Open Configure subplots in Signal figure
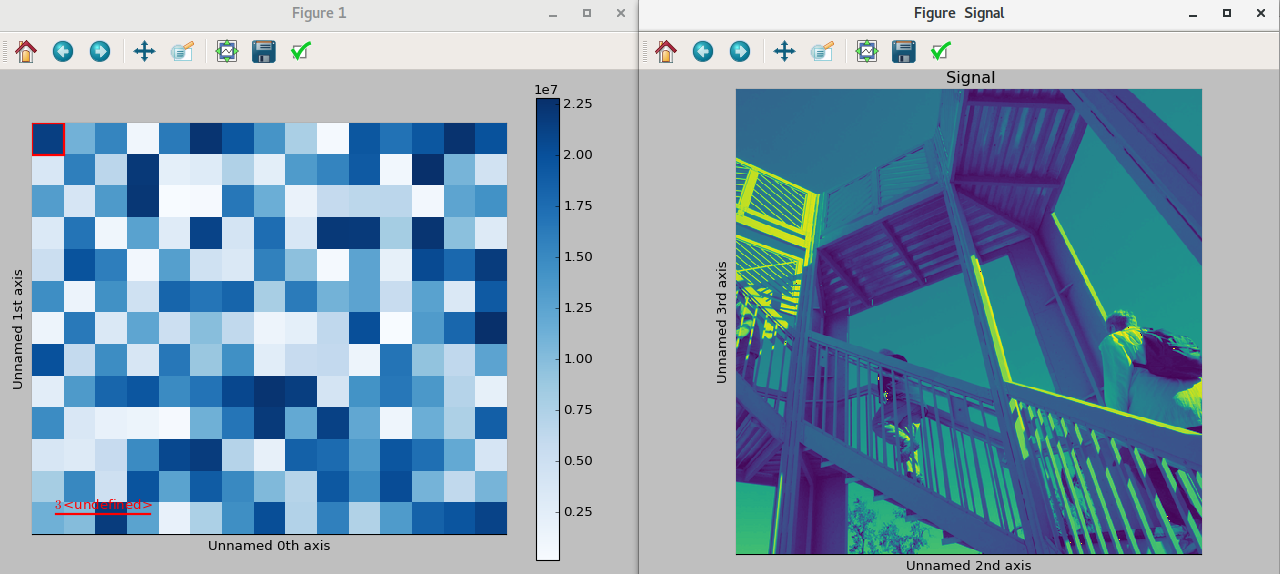Image resolution: width=1280 pixels, height=574 pixels. coord(867,51)
